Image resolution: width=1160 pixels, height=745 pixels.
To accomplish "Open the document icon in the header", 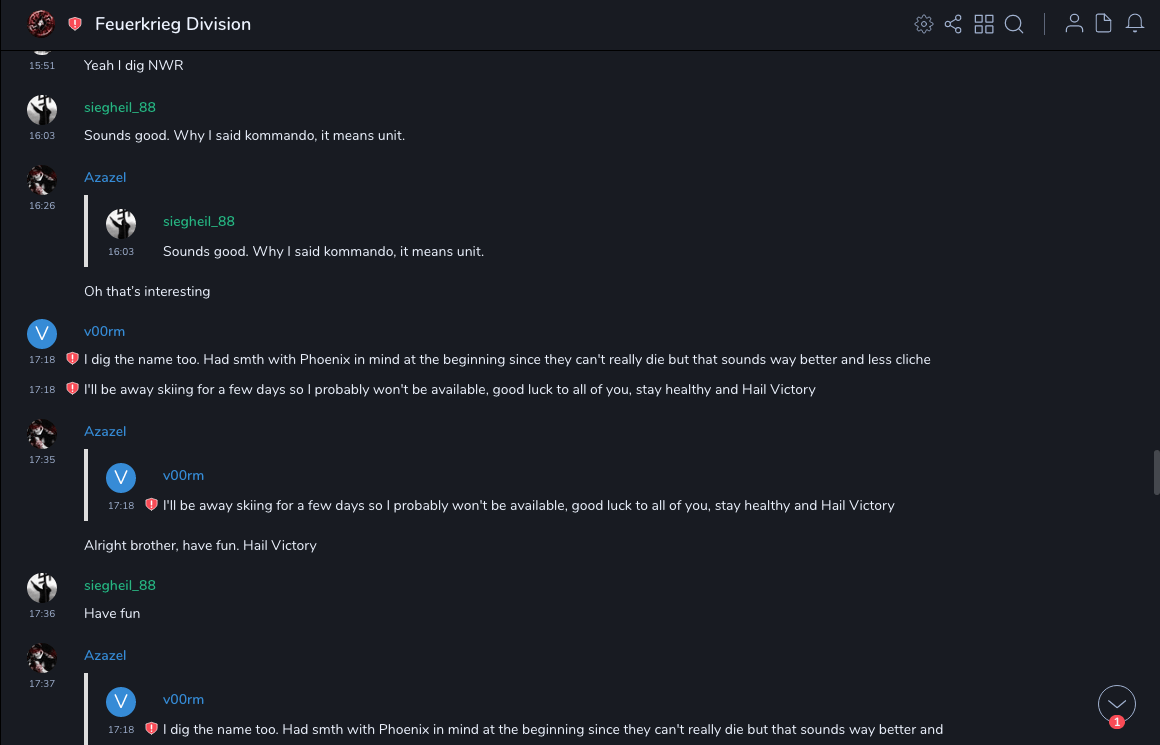I will pyautogui.click(x=1104, y=24).
